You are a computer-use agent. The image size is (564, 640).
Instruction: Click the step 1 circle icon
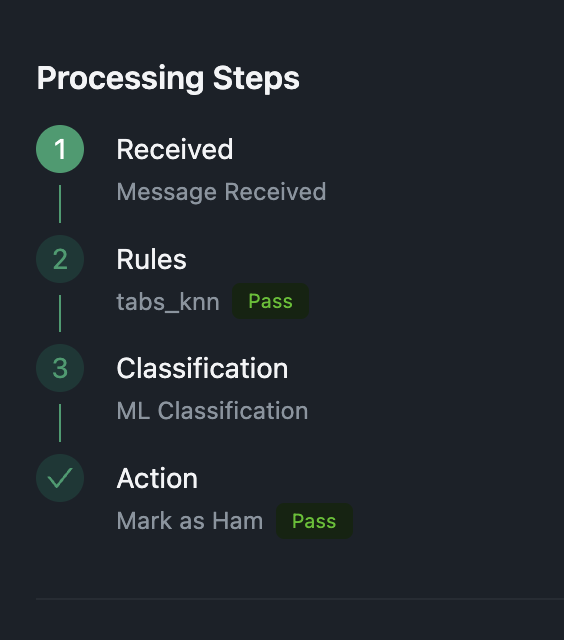pos(60,149)
